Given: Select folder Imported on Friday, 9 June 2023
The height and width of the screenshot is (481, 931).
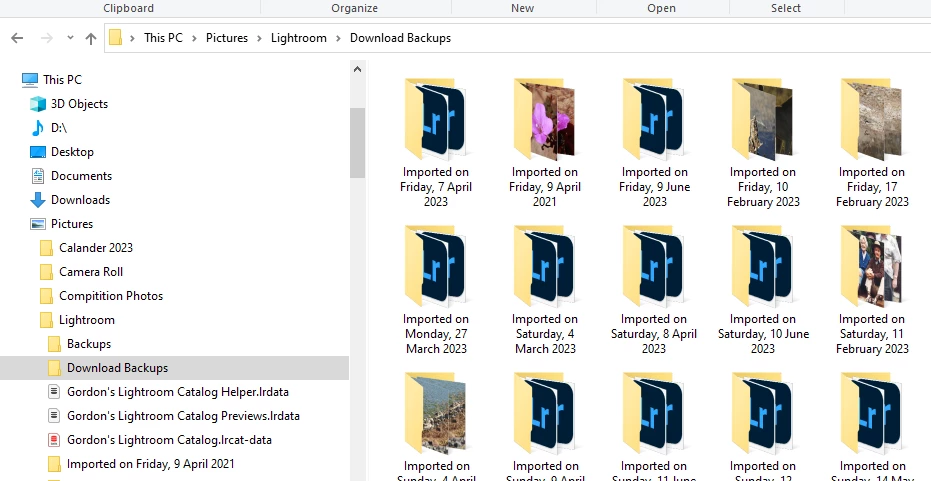Looking at the screenshot, I should pos(654,143).
